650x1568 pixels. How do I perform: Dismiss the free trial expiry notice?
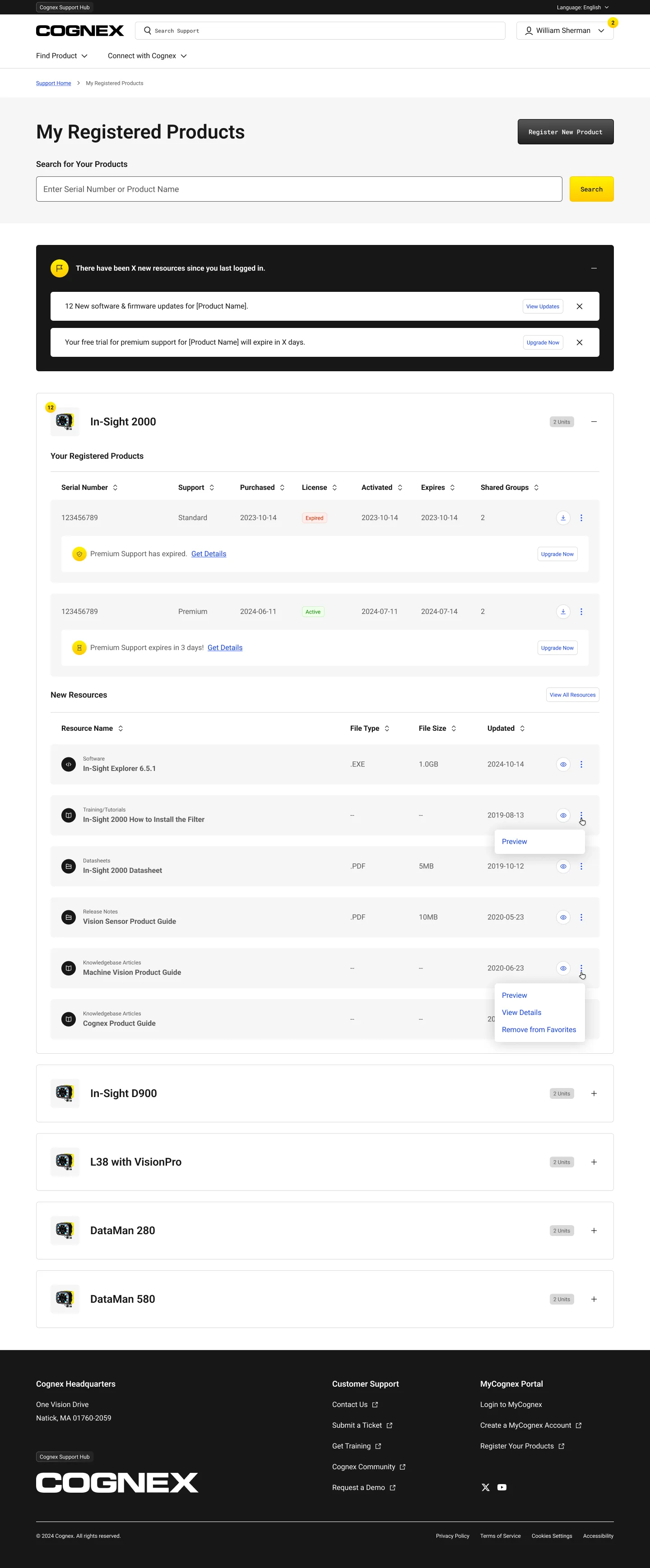point(579,343)
